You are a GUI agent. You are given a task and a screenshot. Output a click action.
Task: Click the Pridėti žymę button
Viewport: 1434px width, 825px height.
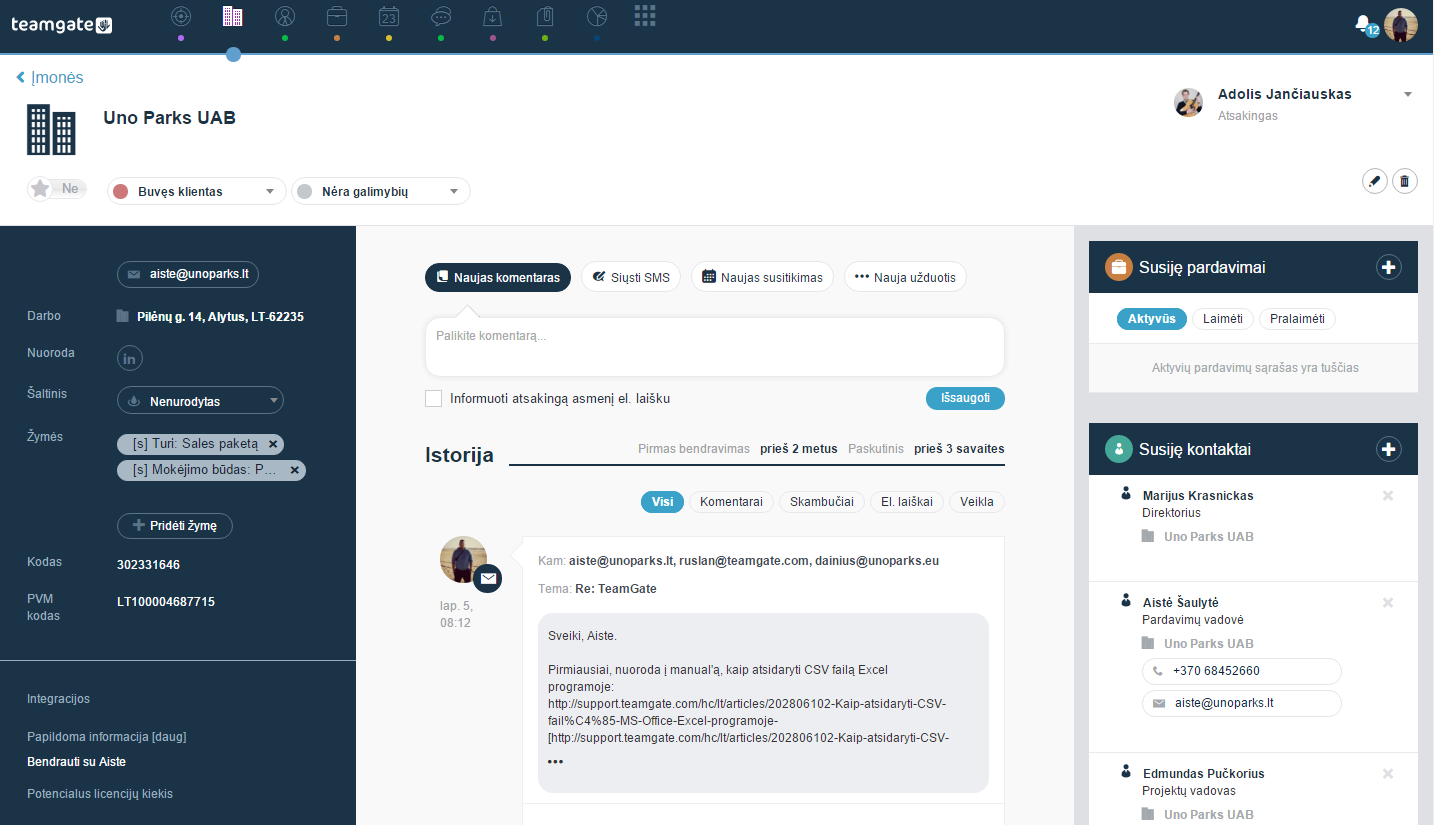[175, 526]
